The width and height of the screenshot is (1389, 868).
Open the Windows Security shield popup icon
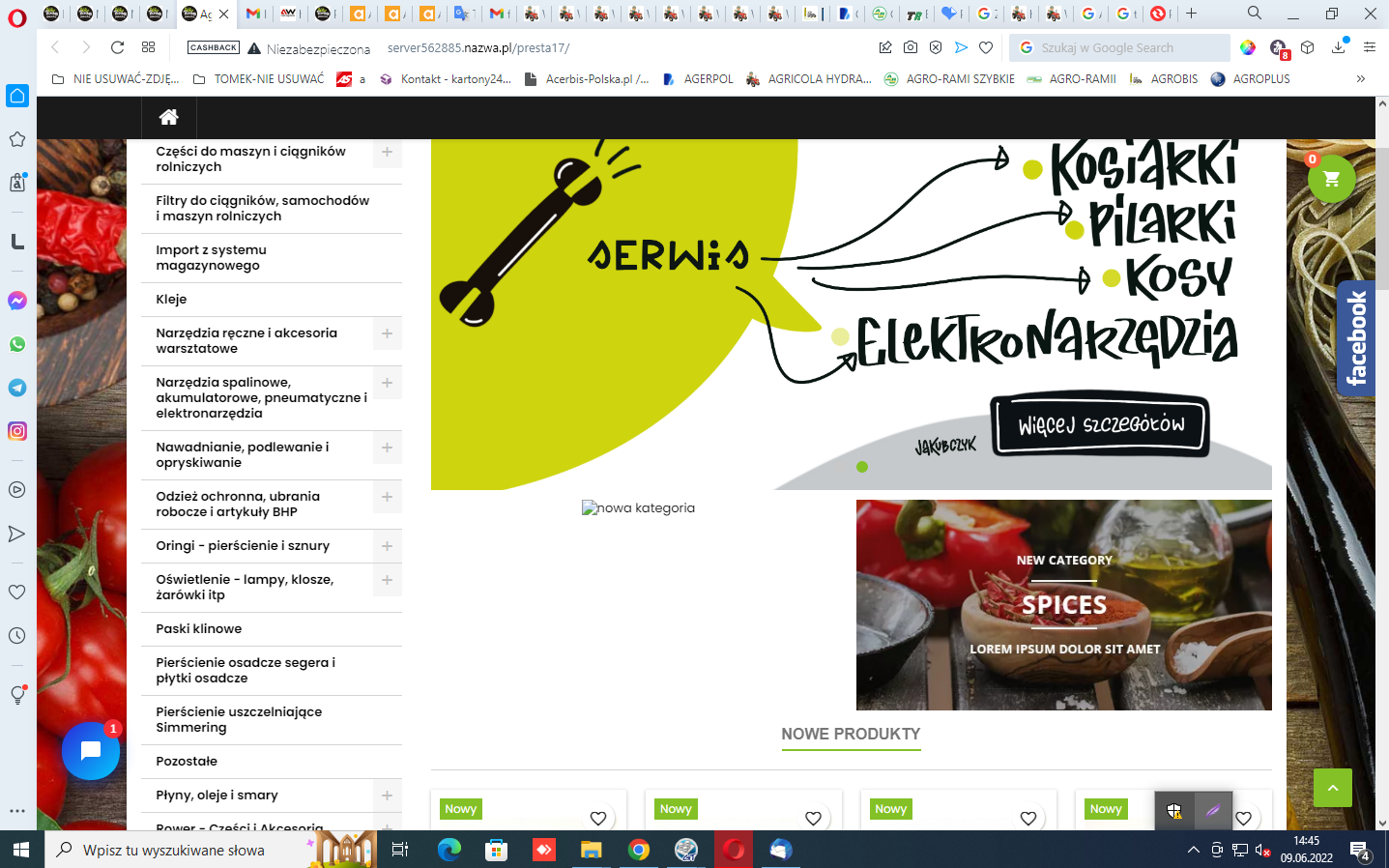click(1174, 811)
